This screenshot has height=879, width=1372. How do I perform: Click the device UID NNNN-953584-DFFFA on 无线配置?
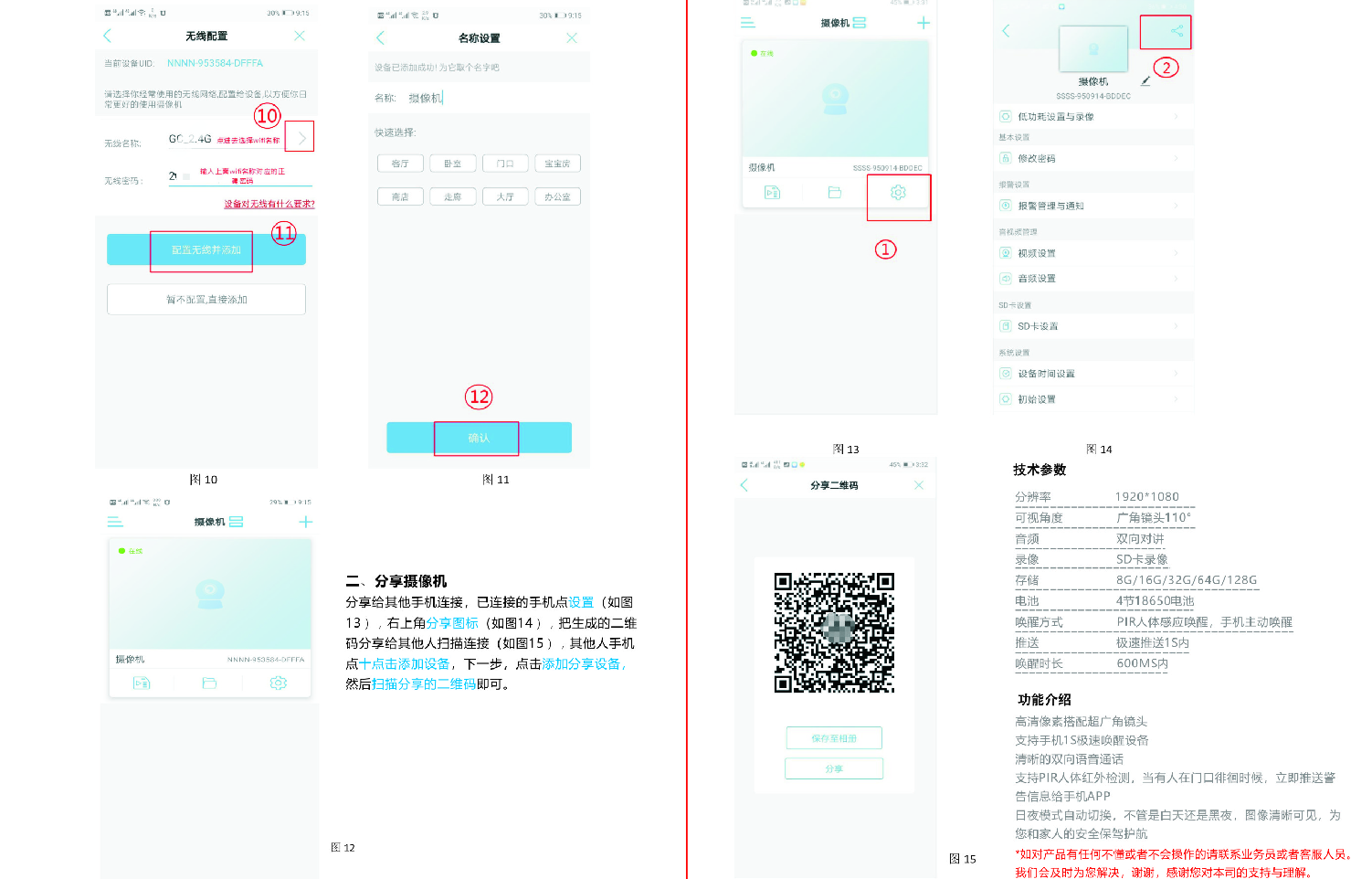(215, 63)
